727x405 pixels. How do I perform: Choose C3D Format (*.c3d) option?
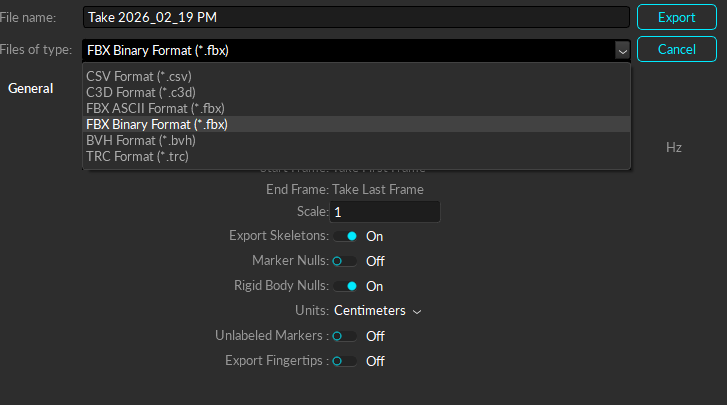tap(140, 92)
